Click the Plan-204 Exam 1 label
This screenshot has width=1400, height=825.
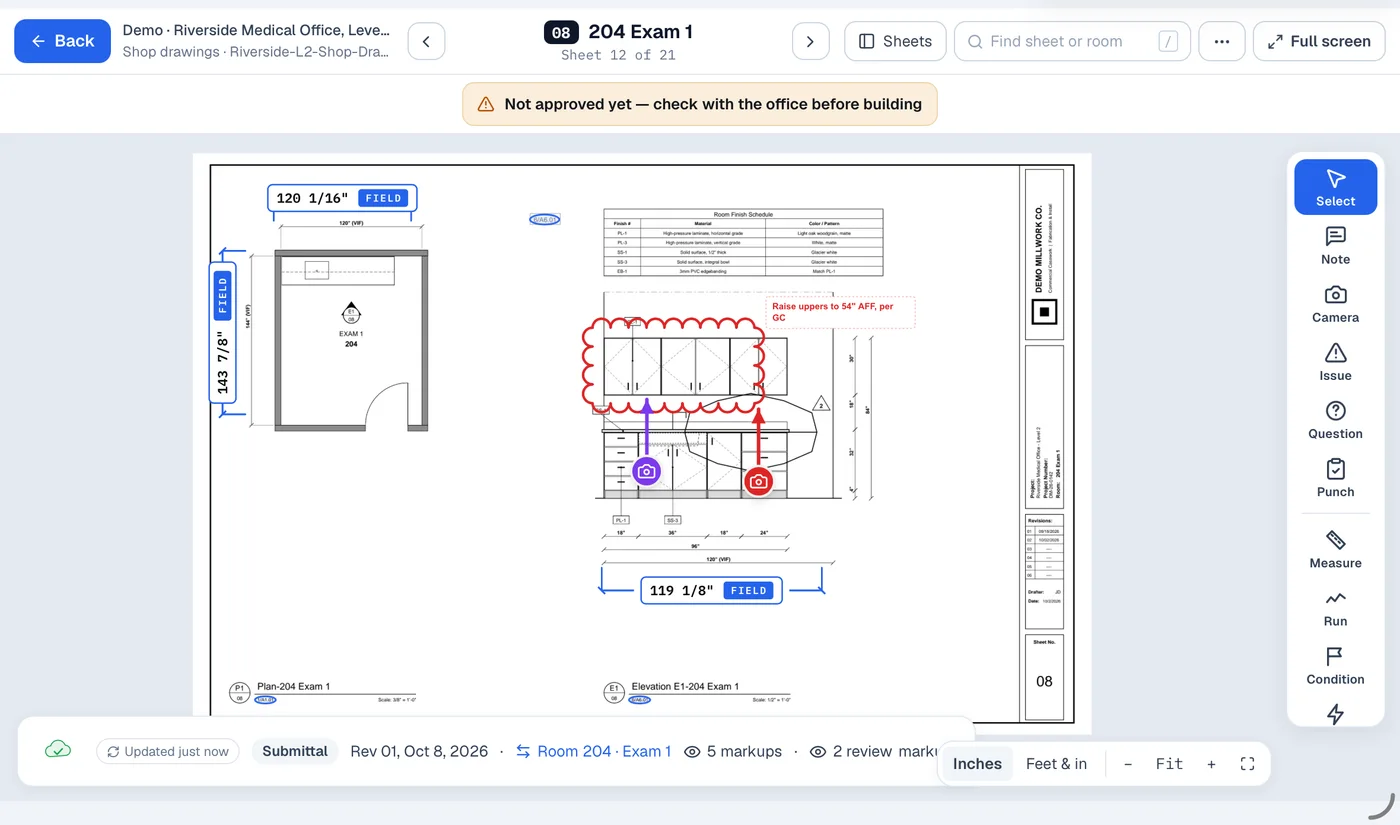coord(293,687)
